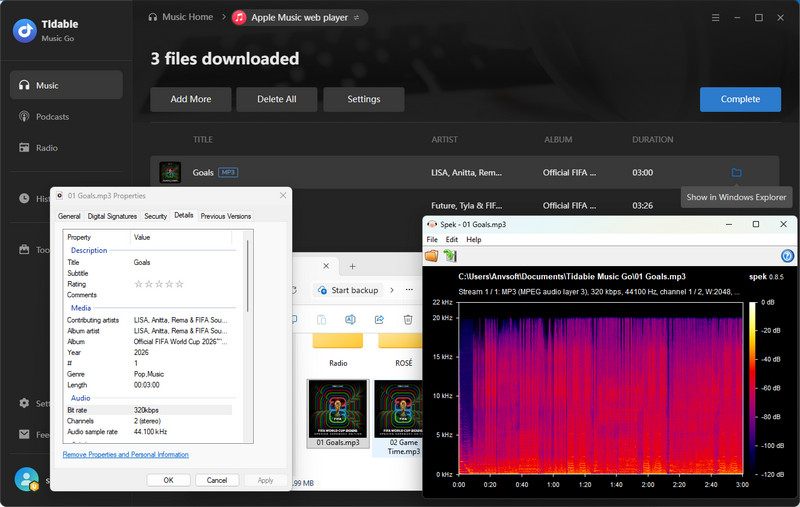
Task: Click the Add More button
Action: point(191,99)
